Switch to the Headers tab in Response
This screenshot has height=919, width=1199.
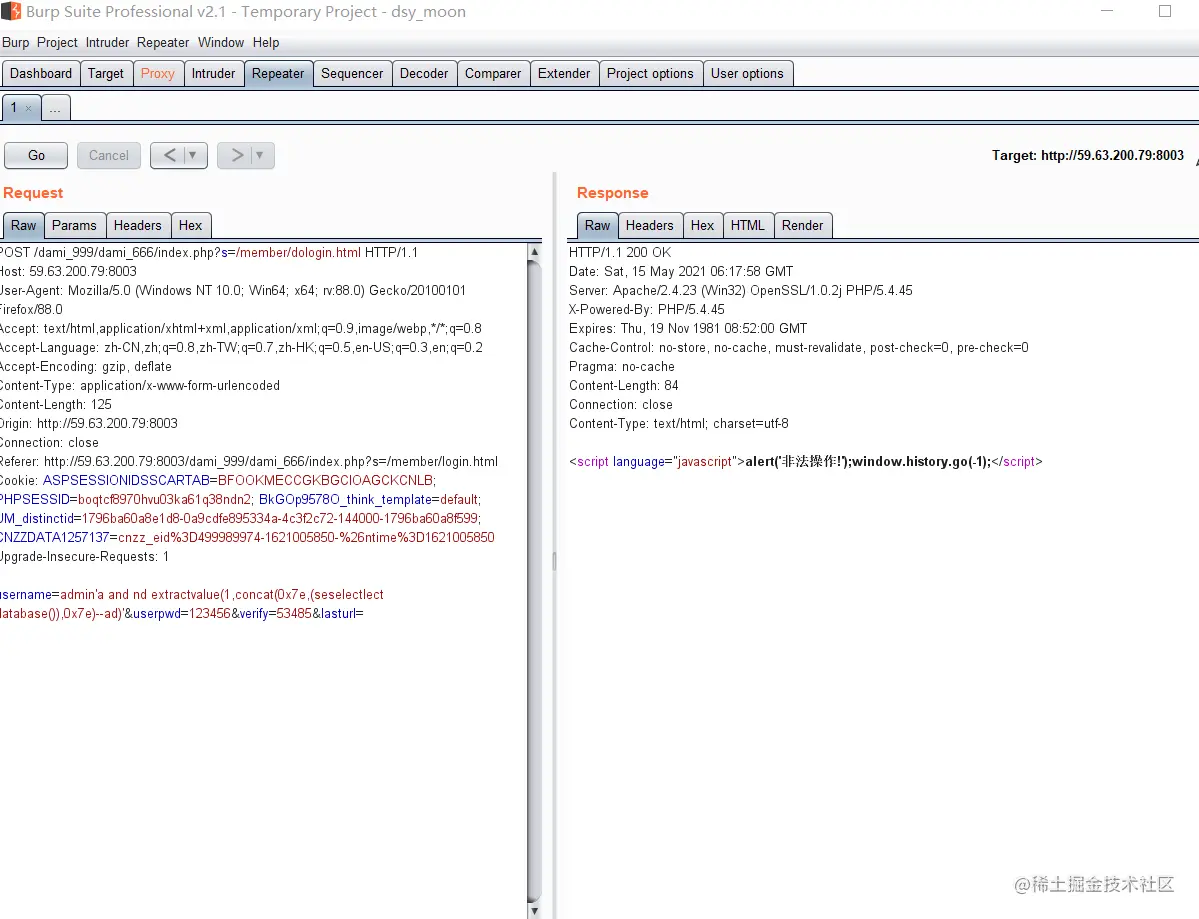649,226
